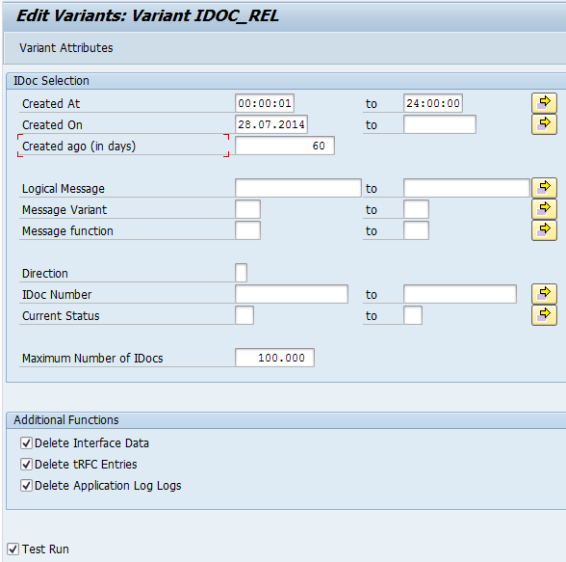Click the IDoc Selection group header
566x562 pixels.
pos(51,81)
